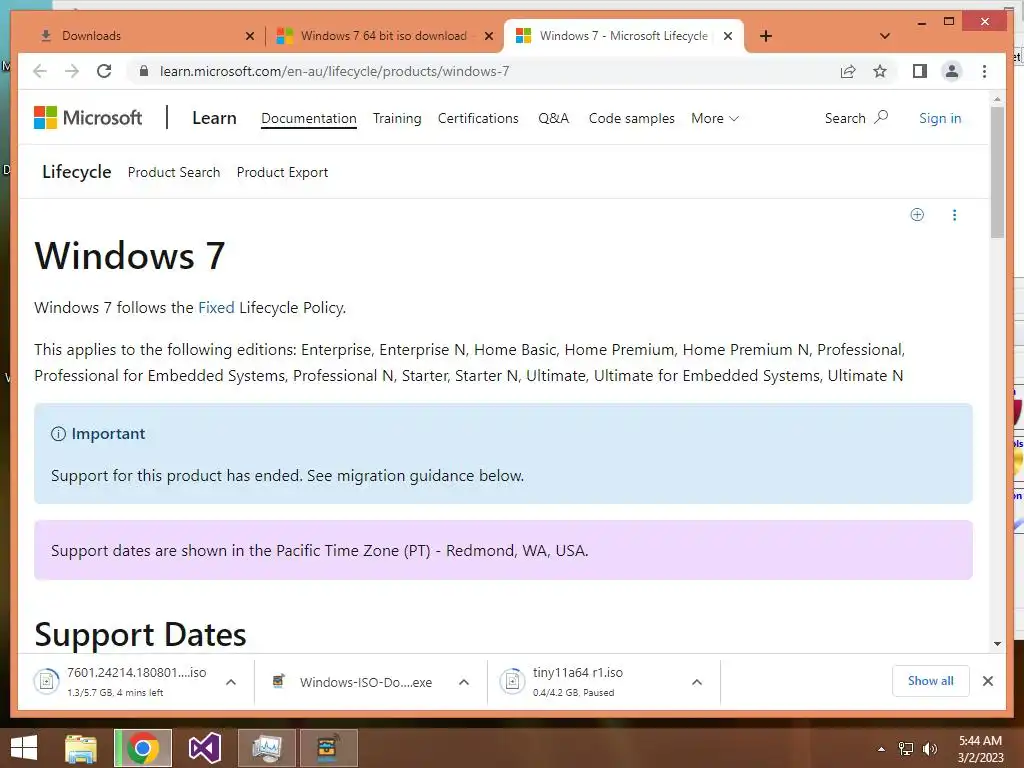Click the address bar URL field
This screenshot has height=768, width=1024.
[483, 71]
